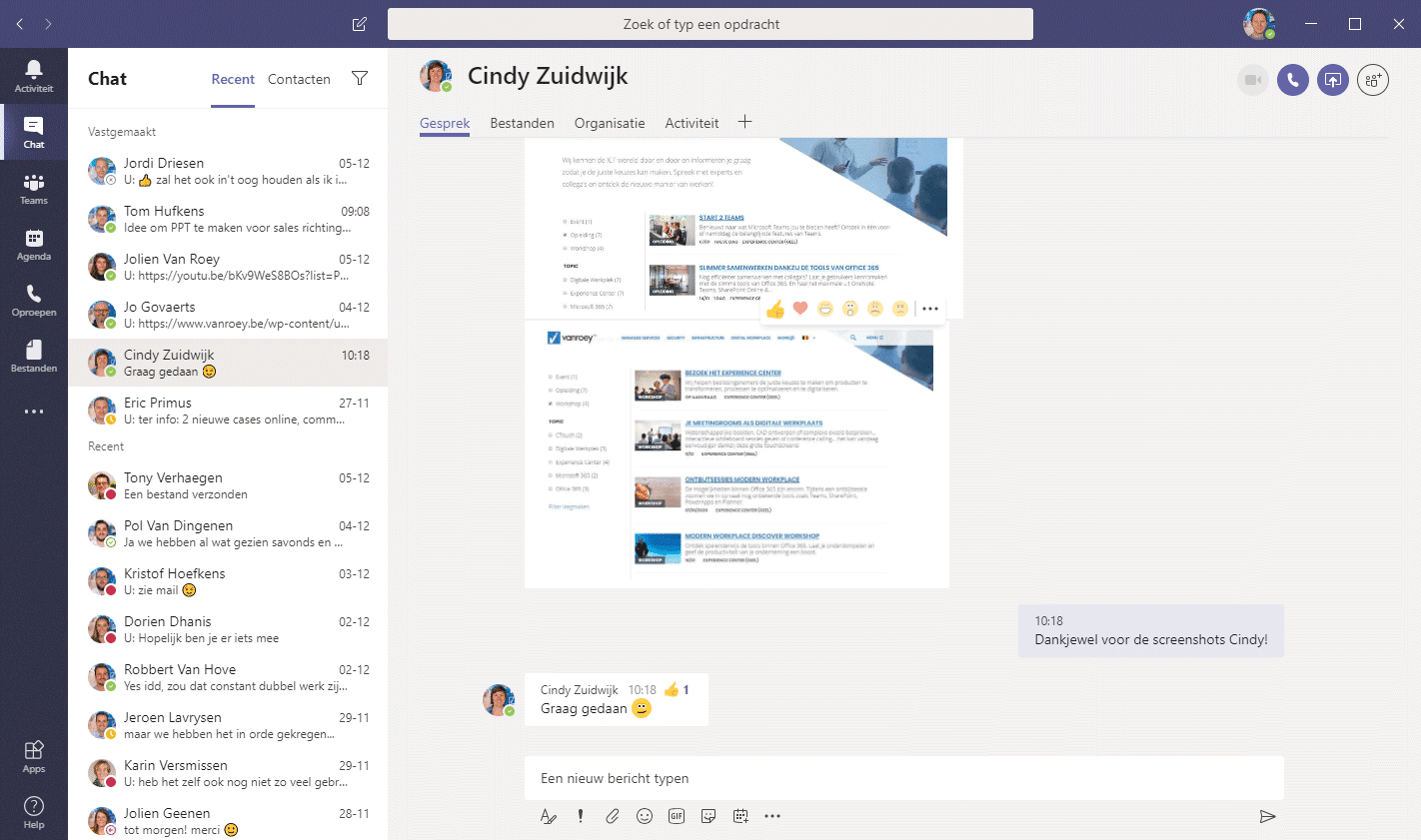Open the Activiteit feed in sidebar
The image size is (1421, 840).
[x=34, y=75]
